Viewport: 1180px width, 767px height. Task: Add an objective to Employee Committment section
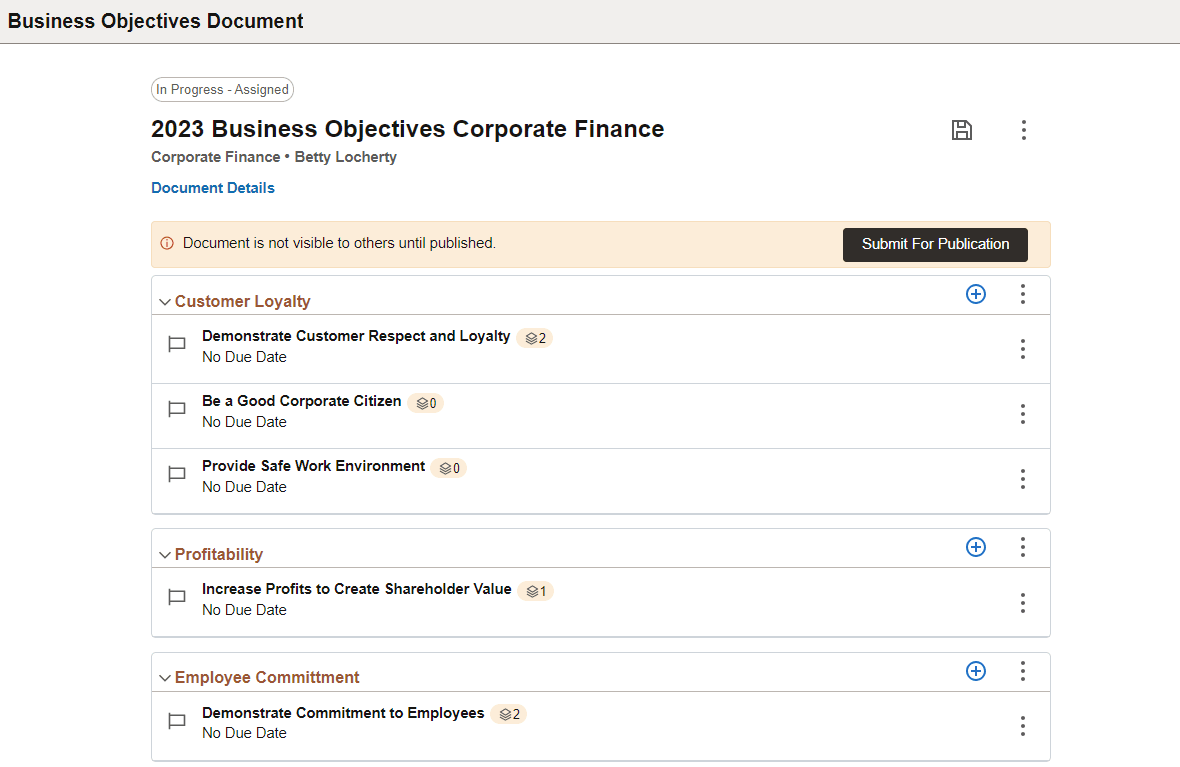975,671
